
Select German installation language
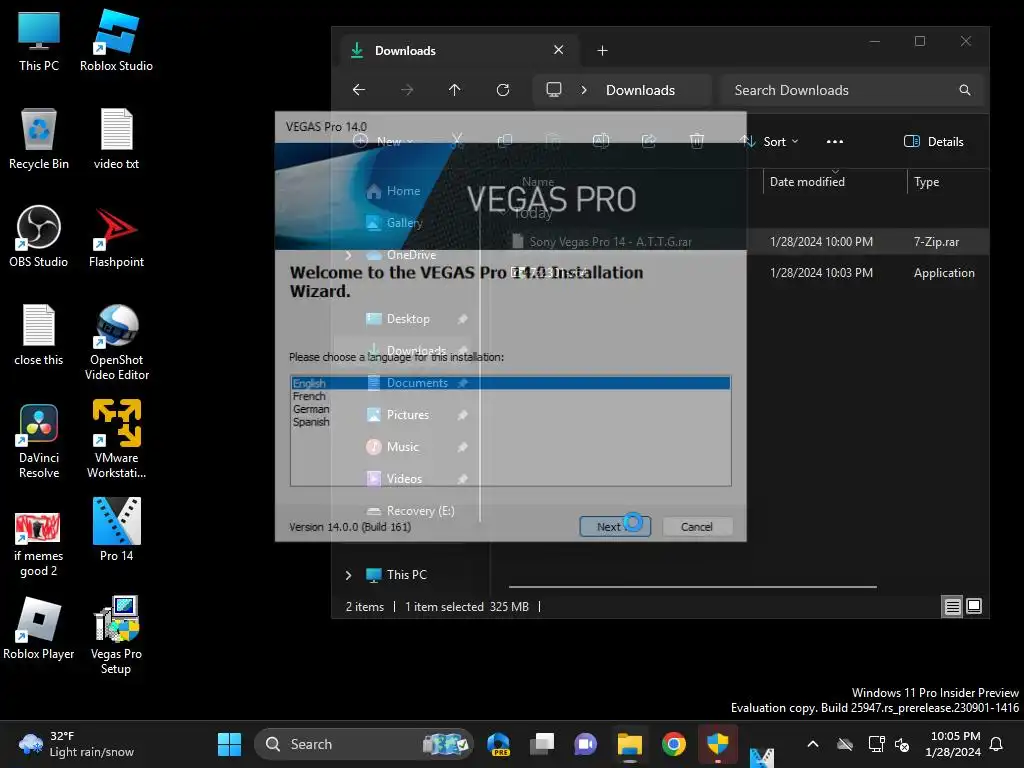311,409
